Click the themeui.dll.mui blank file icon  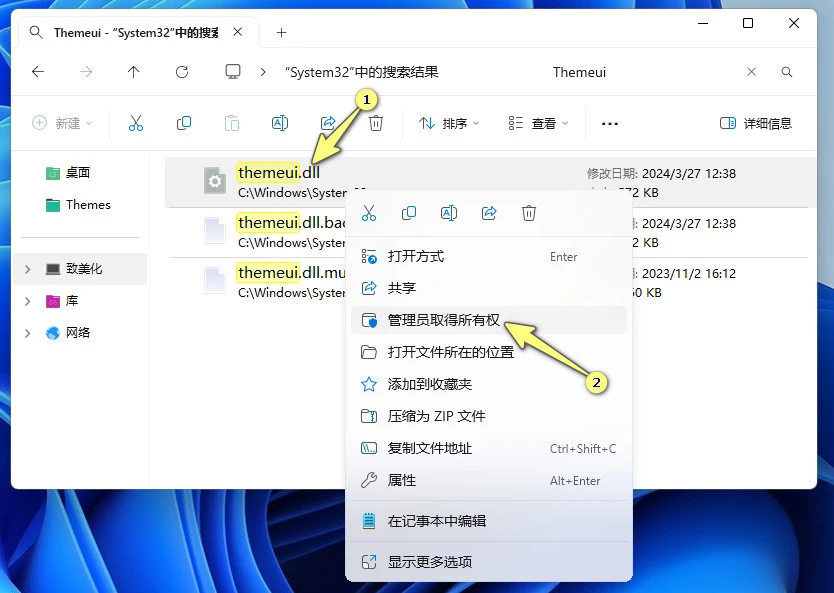(215, 281)
